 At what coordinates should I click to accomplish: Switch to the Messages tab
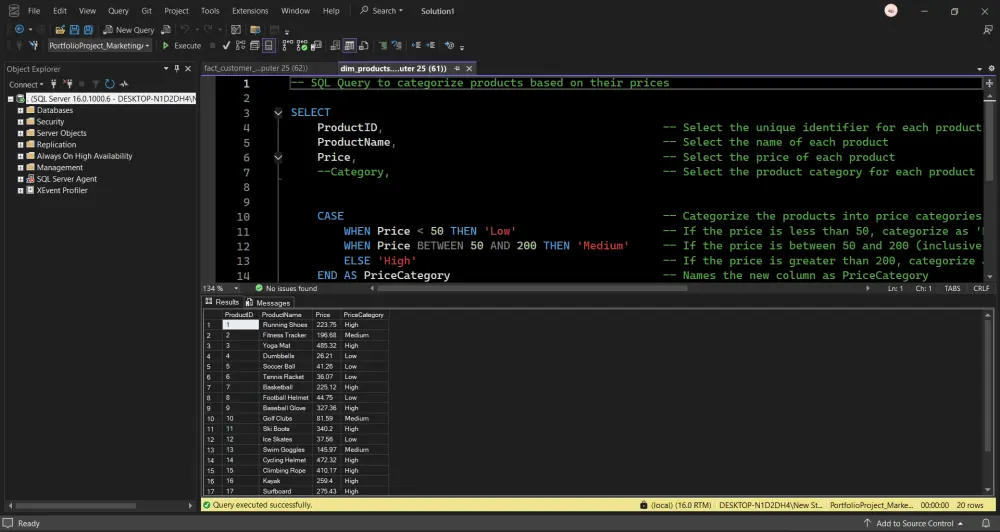268,302
